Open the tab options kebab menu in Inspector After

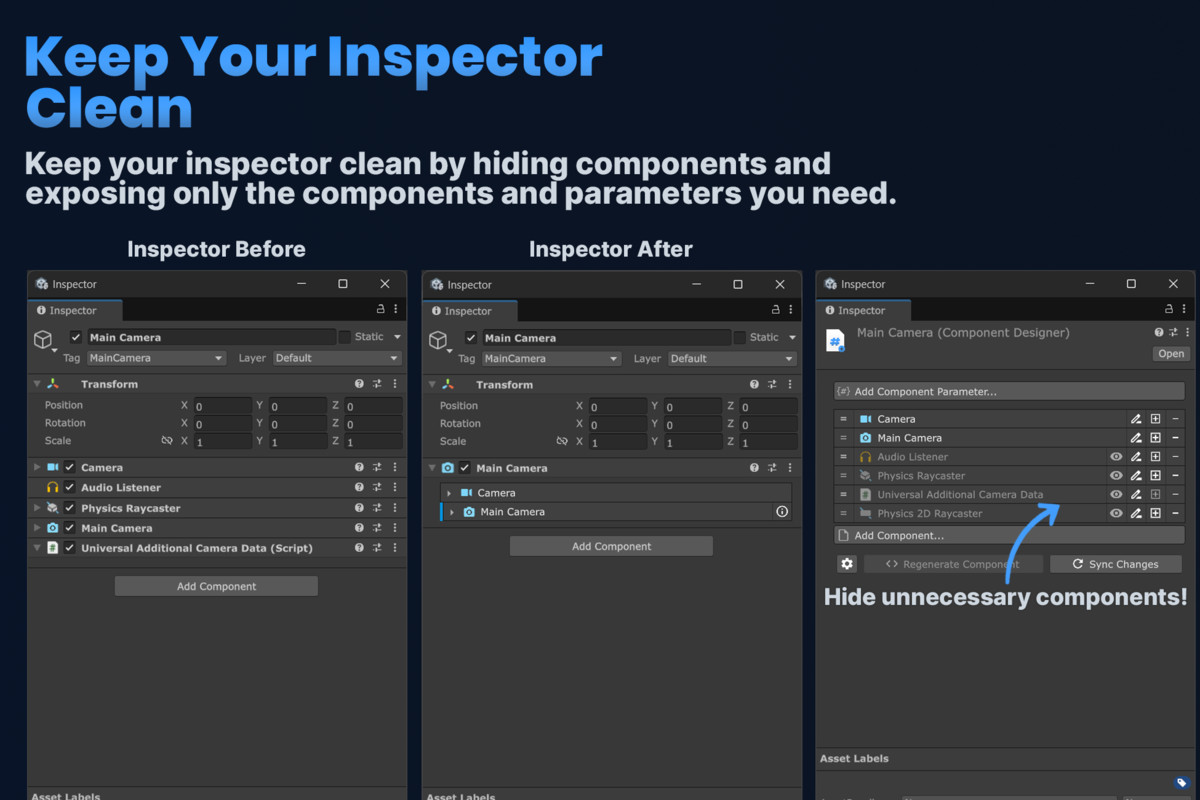pyautogui.click(x=790, y=310)
